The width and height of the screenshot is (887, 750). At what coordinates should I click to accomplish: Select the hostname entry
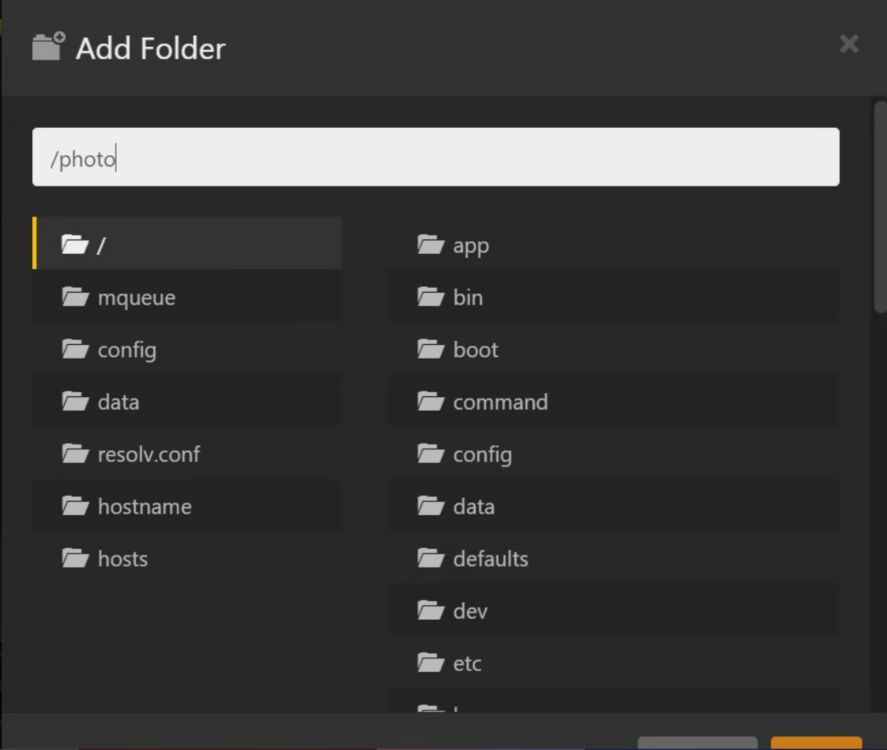click(x=187, y=505)
